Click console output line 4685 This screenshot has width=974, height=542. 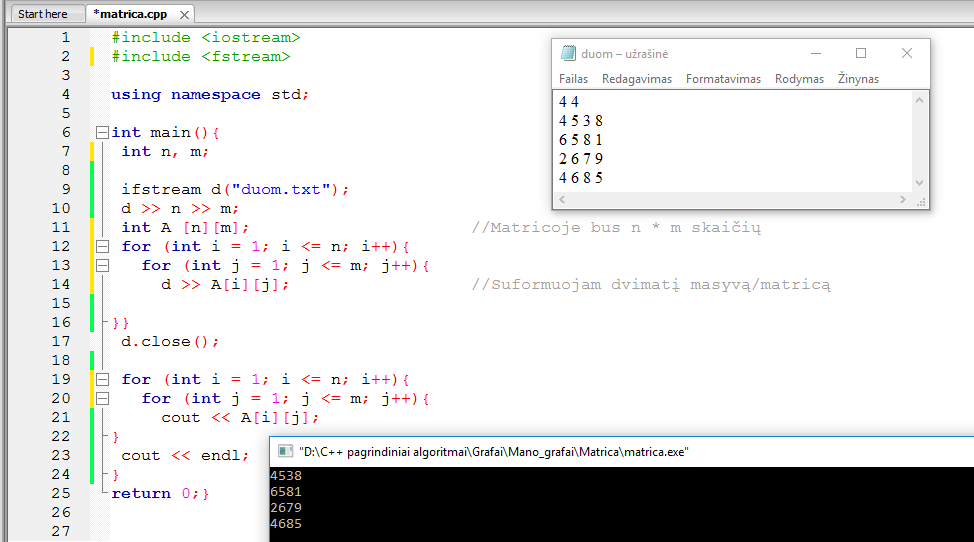click(286, 523)
